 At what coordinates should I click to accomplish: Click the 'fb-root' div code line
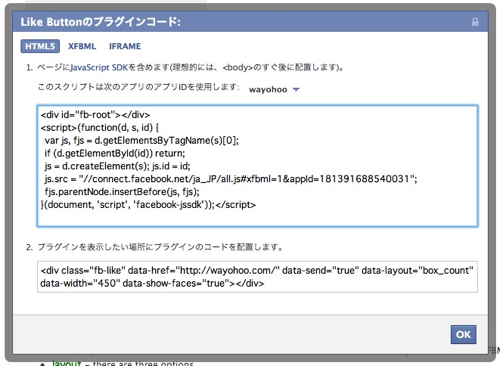[95, 115]
